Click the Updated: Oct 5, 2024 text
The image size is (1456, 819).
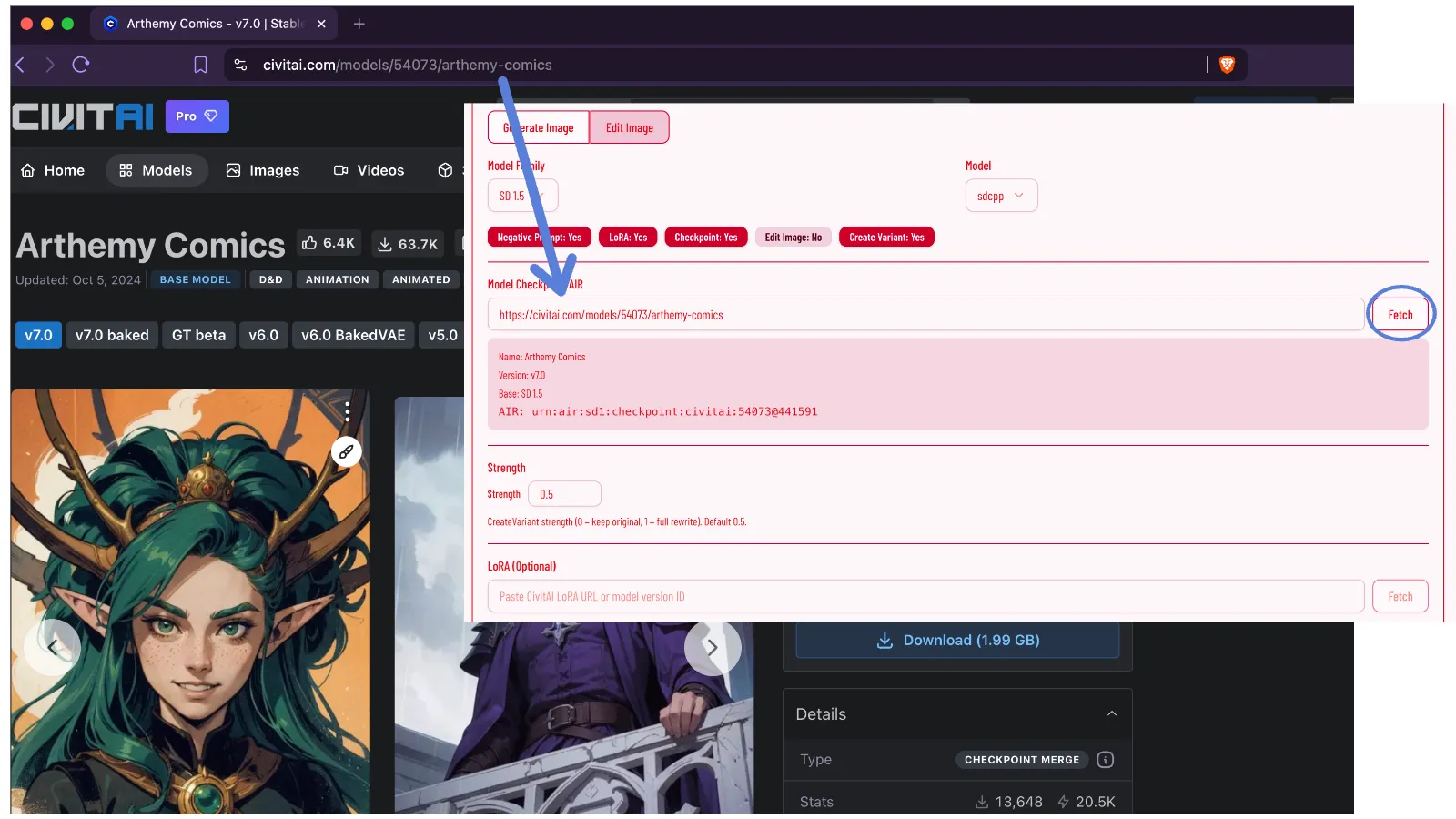click(78, 280)
